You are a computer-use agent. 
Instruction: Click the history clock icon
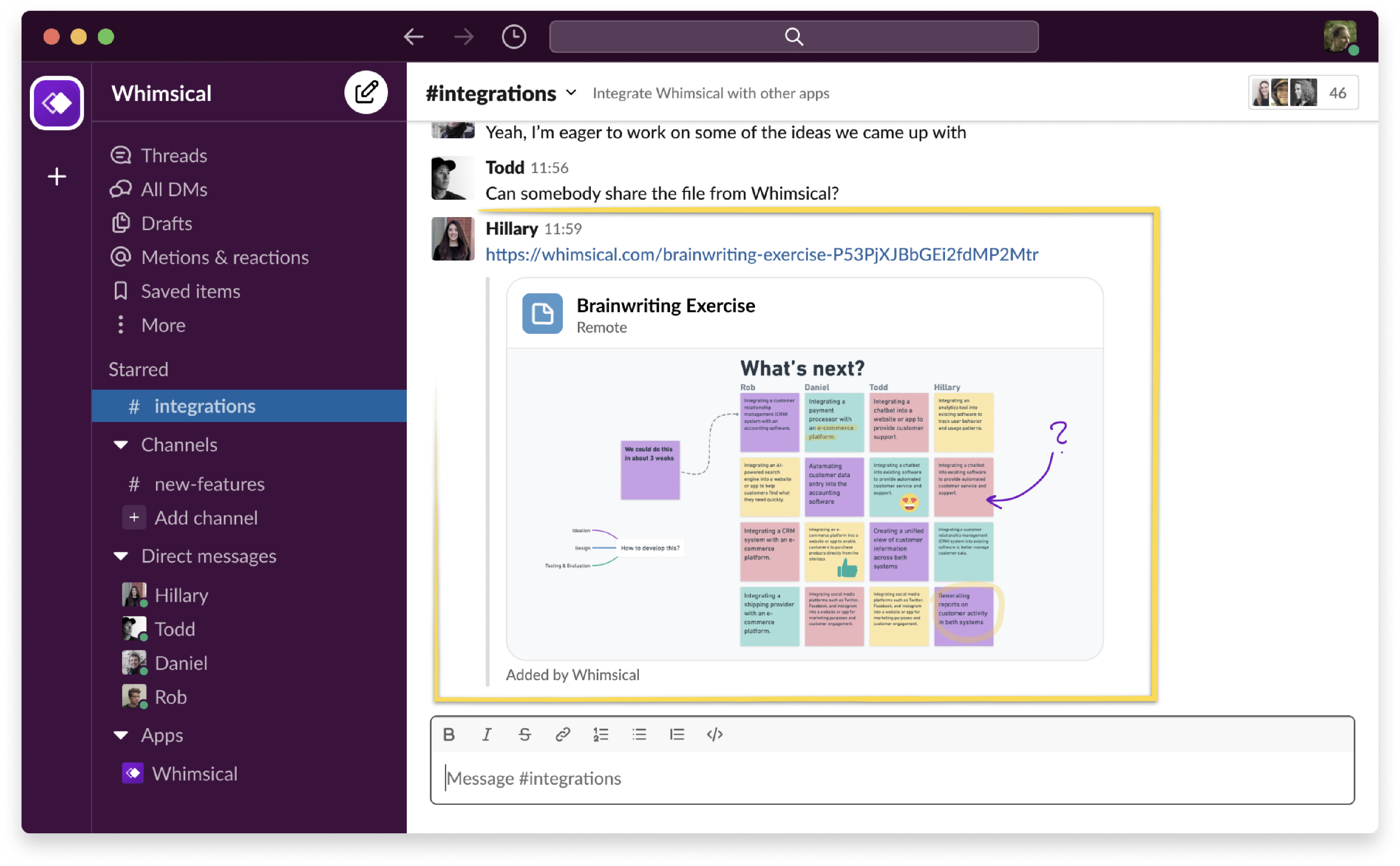[x=513, y=37]
